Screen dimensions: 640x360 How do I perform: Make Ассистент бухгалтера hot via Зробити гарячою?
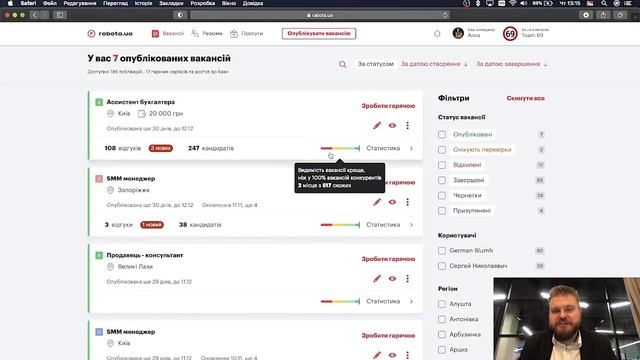tap(388, 106)
